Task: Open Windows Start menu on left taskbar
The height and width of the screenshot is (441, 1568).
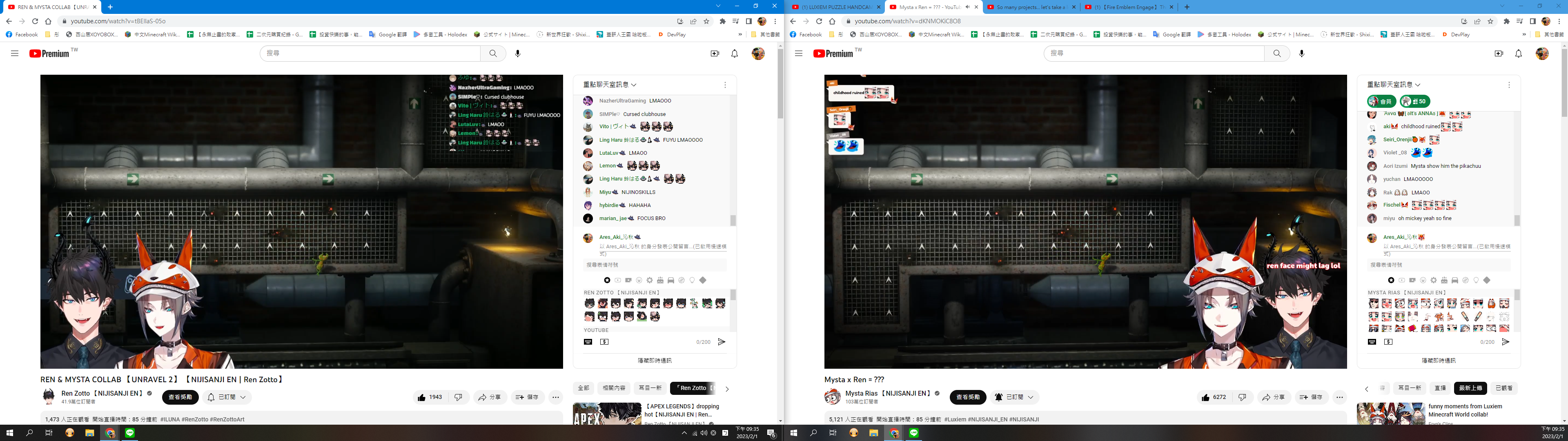Action: 10,433
